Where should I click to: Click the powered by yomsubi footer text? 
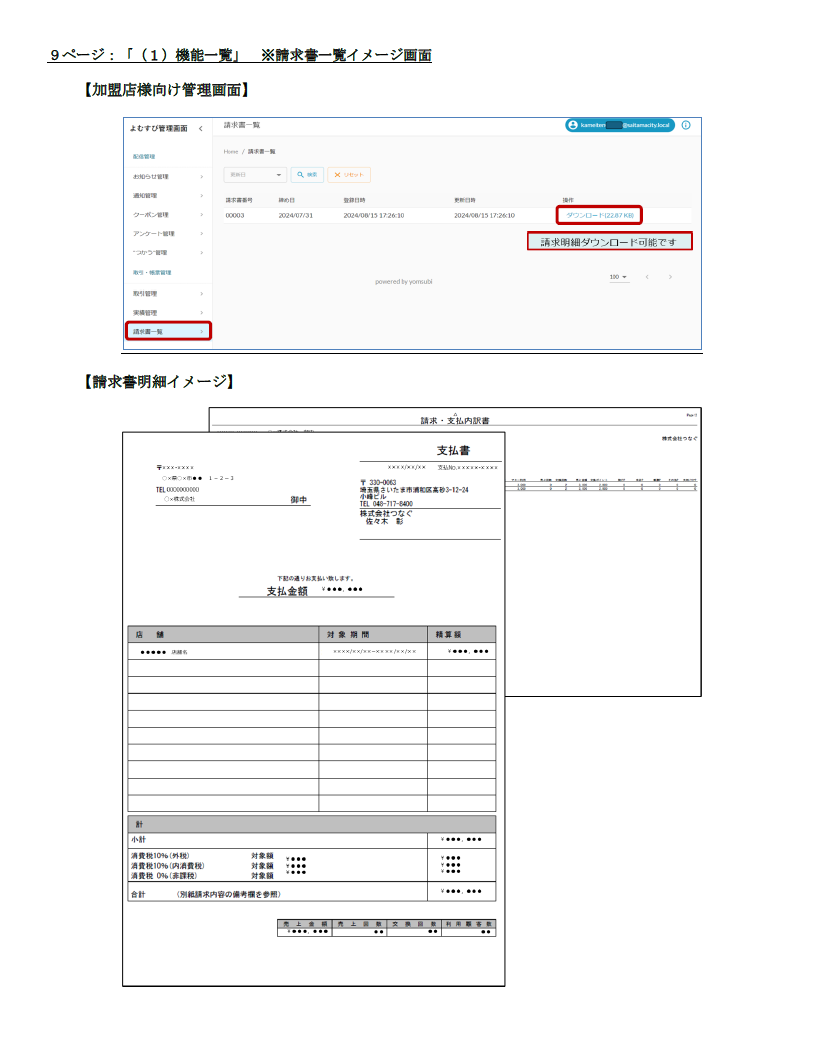click(x=404, y=282)
